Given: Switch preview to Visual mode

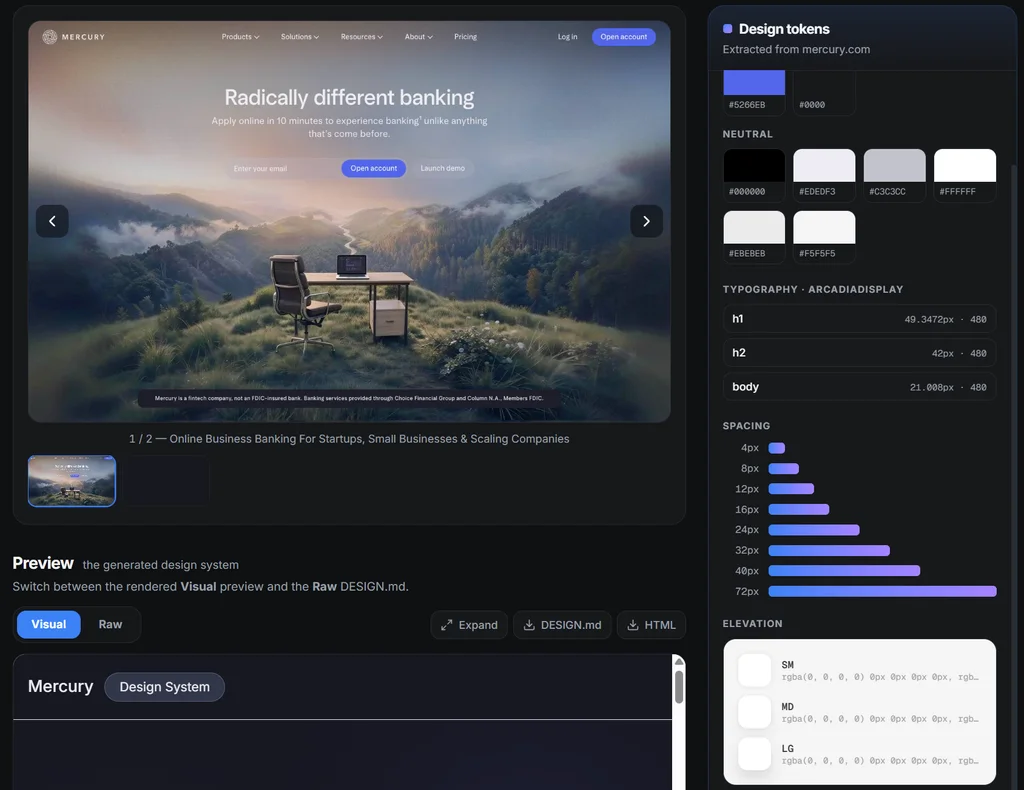Looking at the screenshot, I should [x=49, y=624].
